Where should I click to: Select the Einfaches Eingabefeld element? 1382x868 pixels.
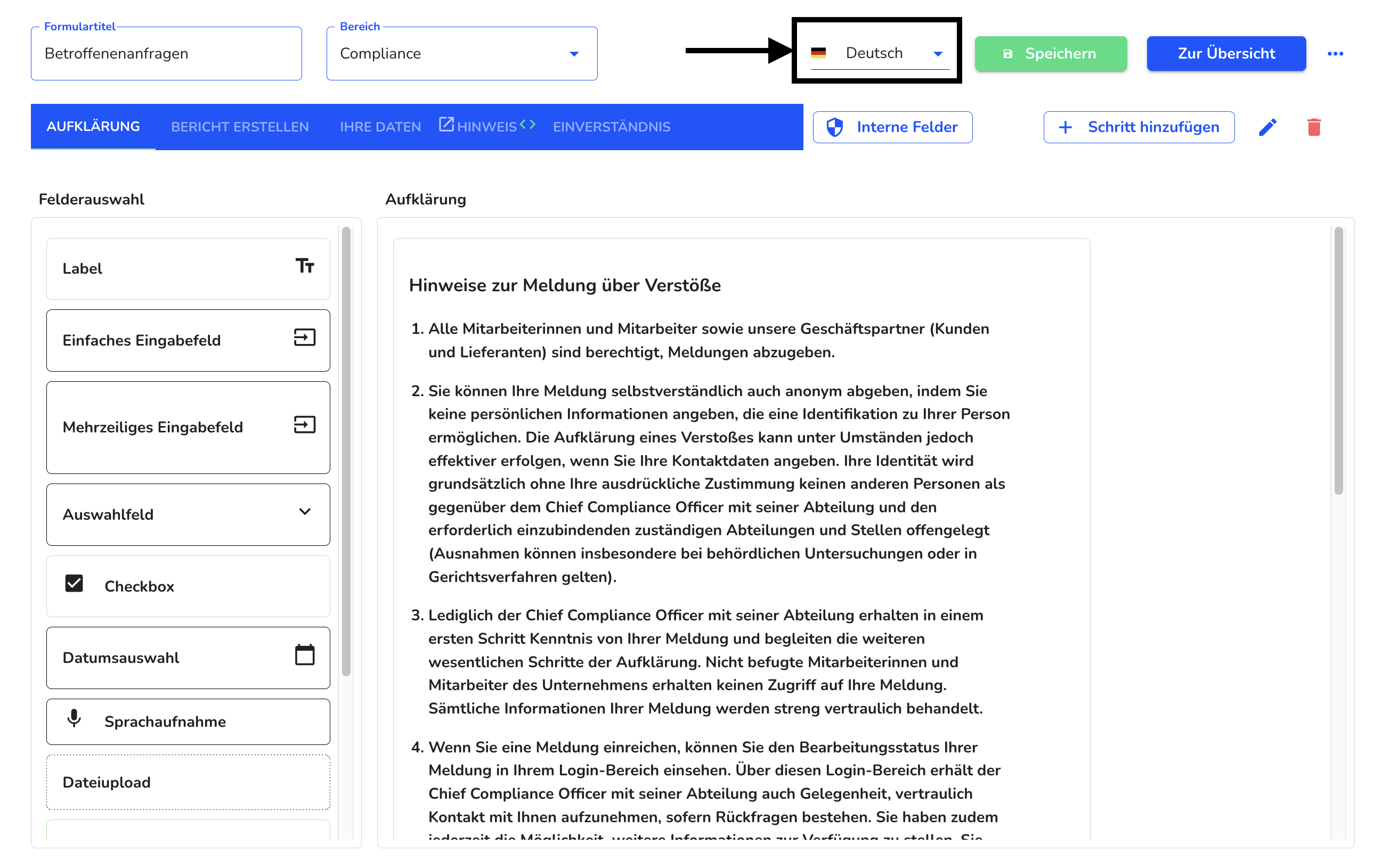click(188, 340)
